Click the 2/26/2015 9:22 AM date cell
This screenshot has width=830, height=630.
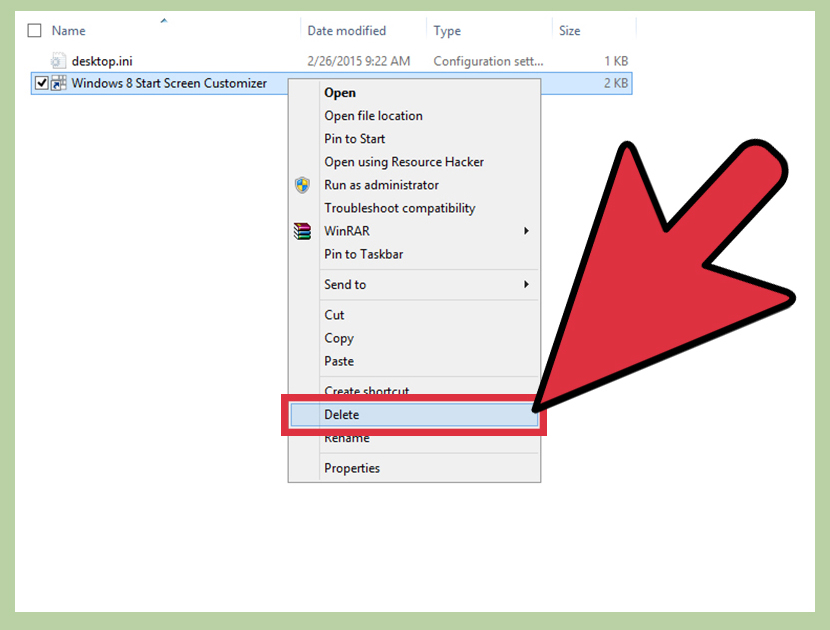pyautogui.click(x=359, y=61)
